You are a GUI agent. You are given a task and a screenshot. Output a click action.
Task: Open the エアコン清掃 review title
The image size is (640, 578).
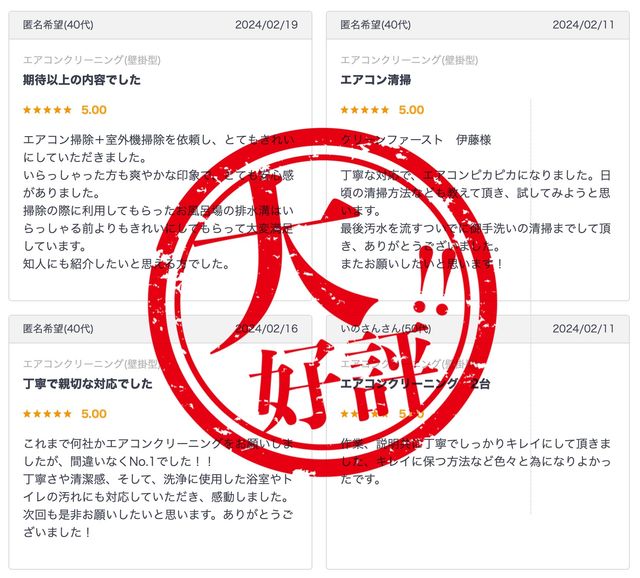[376, 80]
